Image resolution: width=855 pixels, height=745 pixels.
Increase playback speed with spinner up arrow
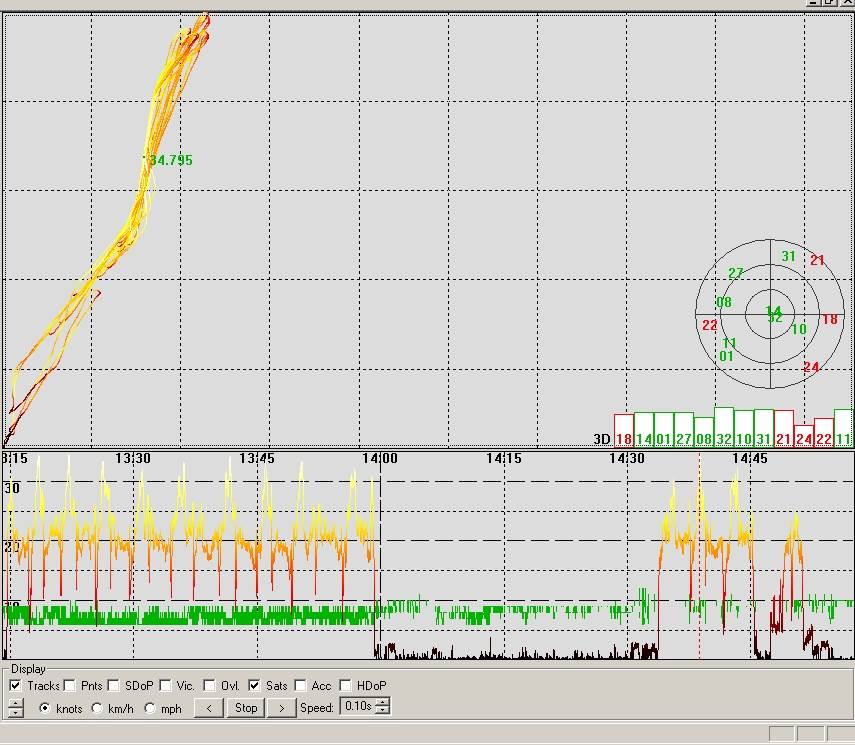pos(383,703)
